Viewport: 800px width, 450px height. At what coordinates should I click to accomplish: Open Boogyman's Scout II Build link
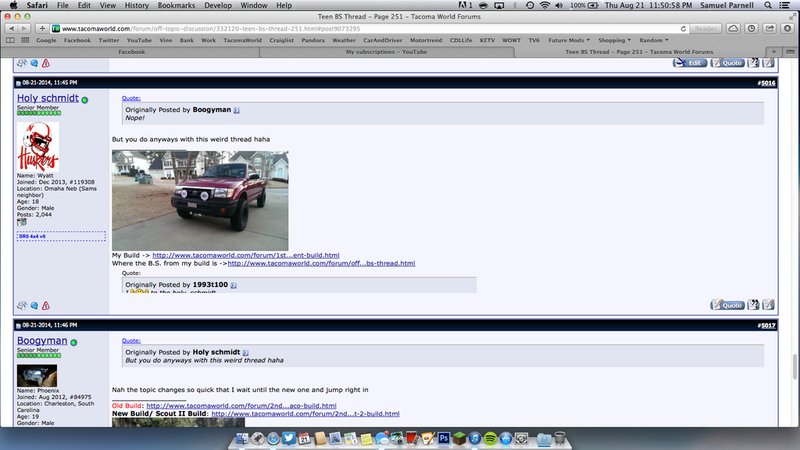(x=305, y=414)
